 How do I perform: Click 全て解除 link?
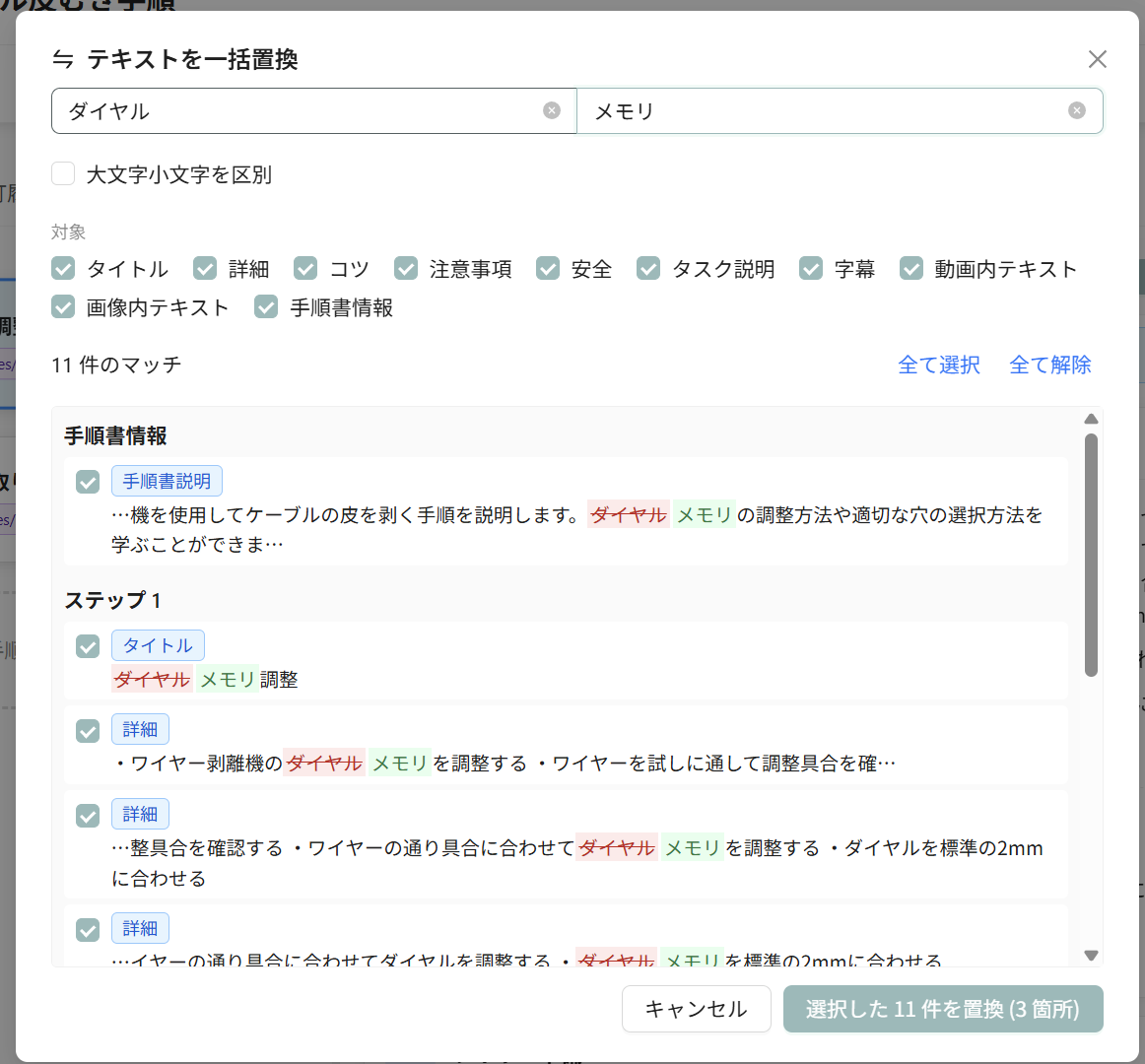[x=1050, y=365]
